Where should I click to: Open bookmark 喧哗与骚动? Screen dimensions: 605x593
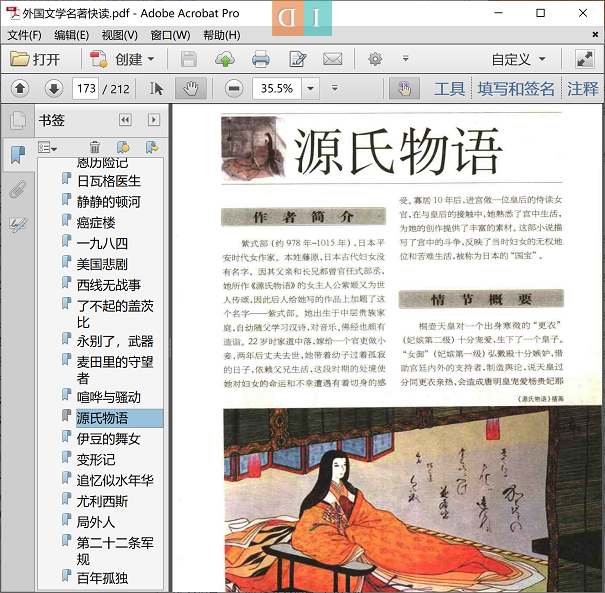pos(108,397)
